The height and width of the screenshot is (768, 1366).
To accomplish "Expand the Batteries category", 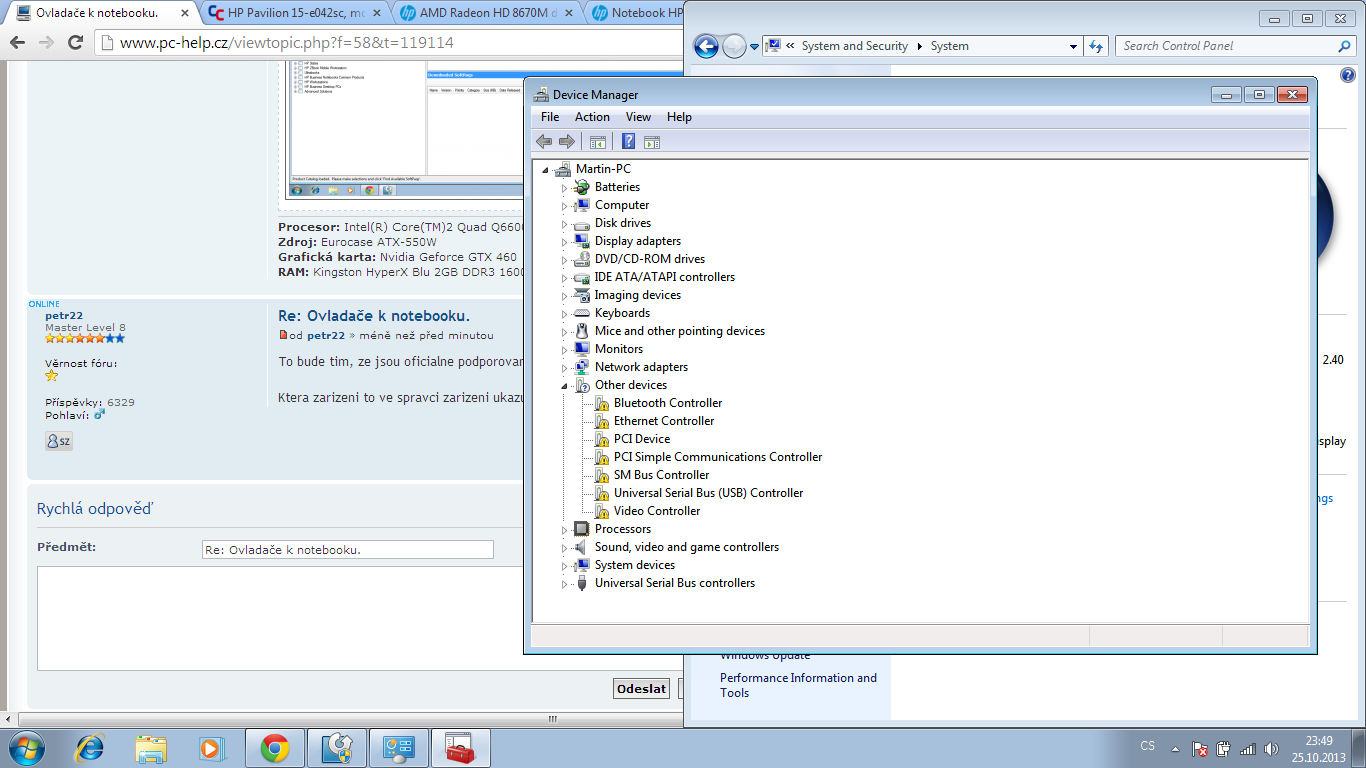I will (x=564, y=188).
